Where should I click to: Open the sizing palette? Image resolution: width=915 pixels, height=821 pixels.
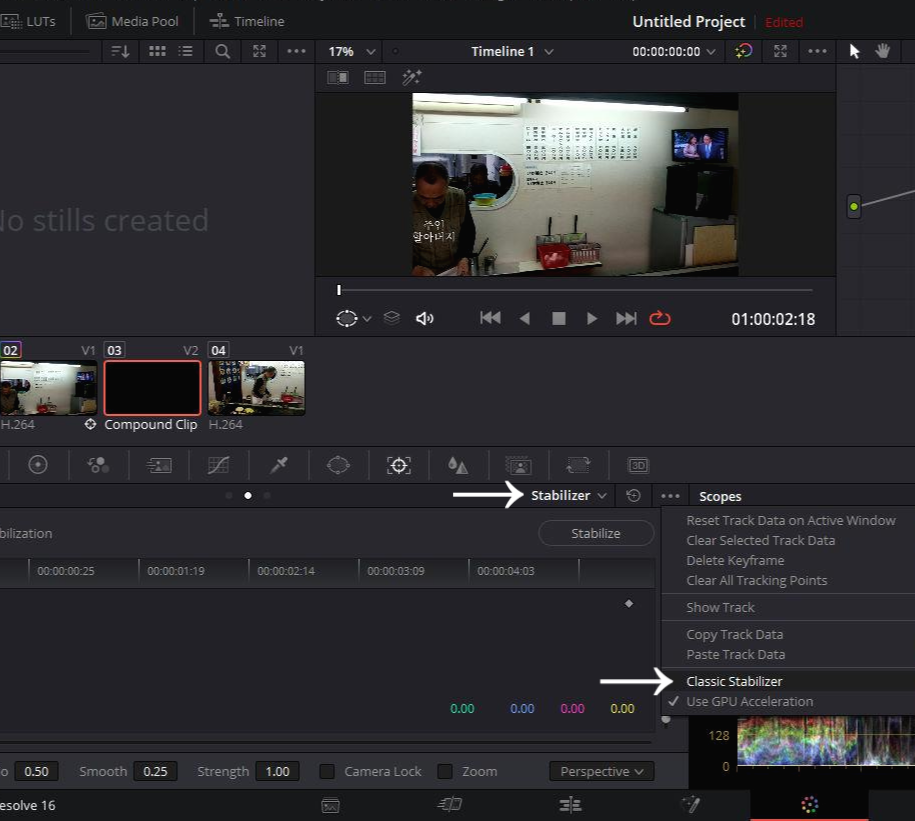point(578,465)
